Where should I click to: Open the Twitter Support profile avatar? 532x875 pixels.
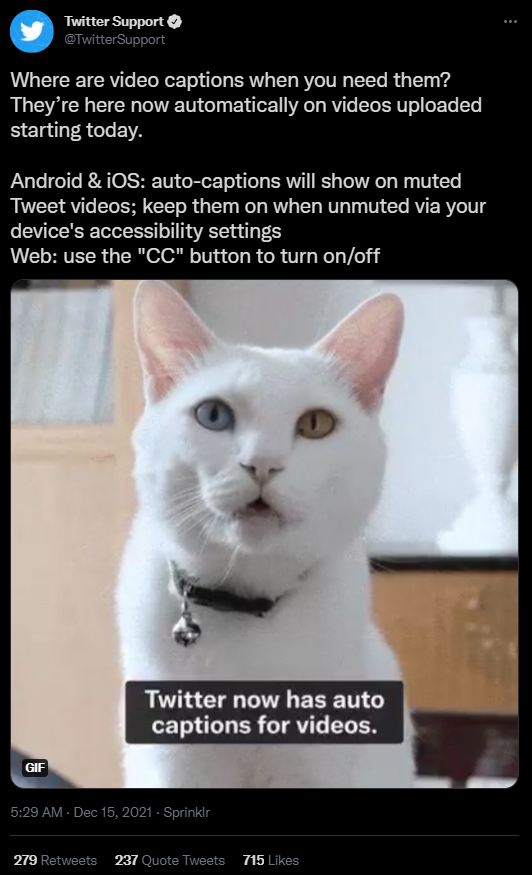pyautogui.click(x=32, y=31)
